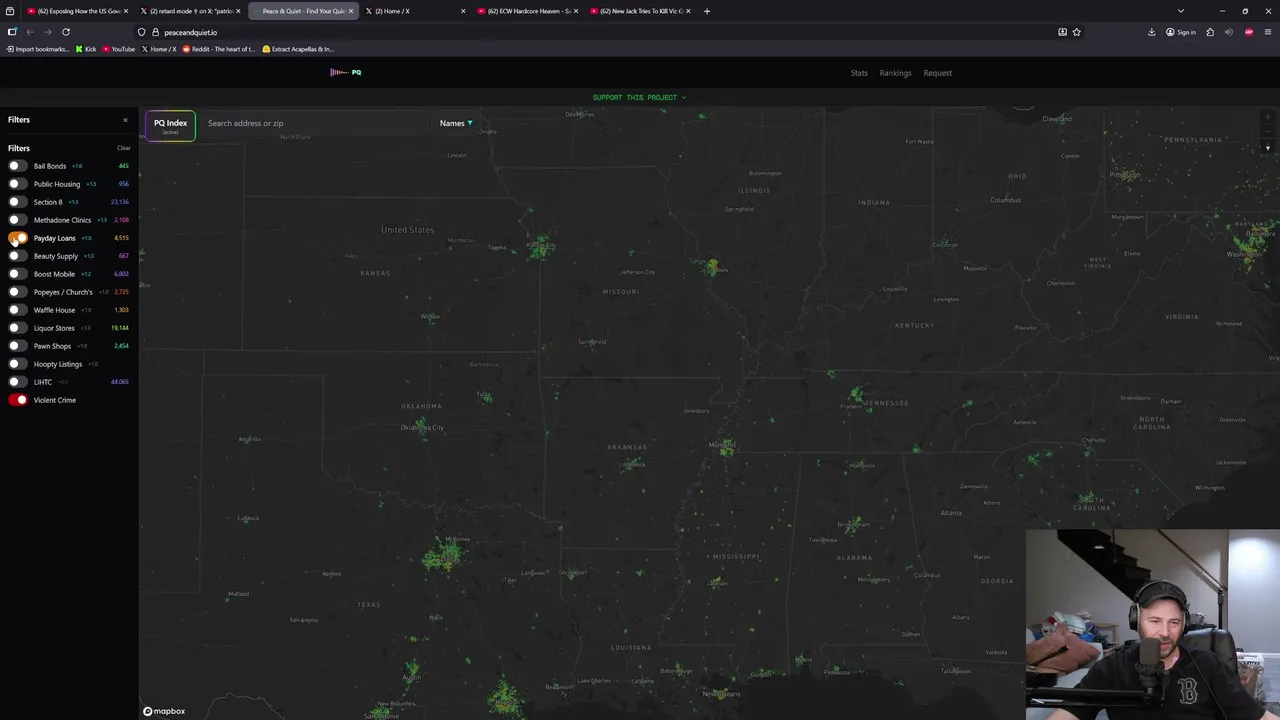Click the PQ site logo
The height and width of the screenshot is (720, 1280).
[346, 72]
